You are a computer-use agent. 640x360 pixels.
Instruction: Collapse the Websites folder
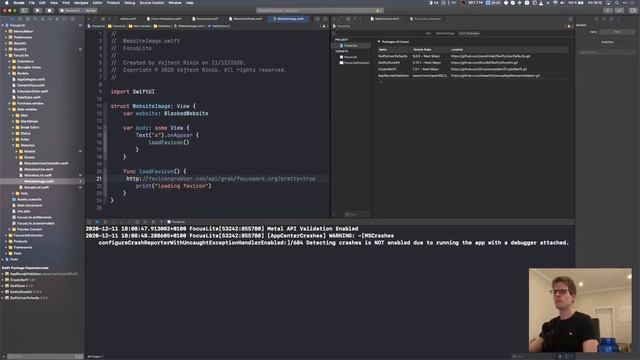tap(13, 145)
